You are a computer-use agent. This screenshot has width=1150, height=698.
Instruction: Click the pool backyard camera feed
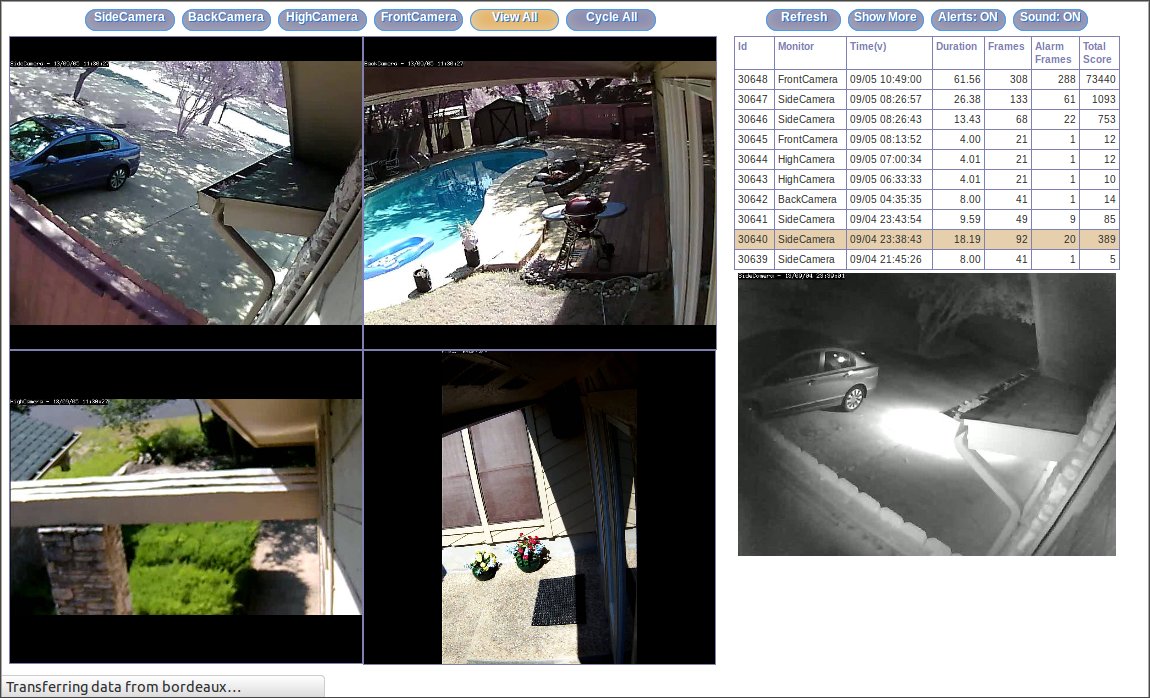540,193
